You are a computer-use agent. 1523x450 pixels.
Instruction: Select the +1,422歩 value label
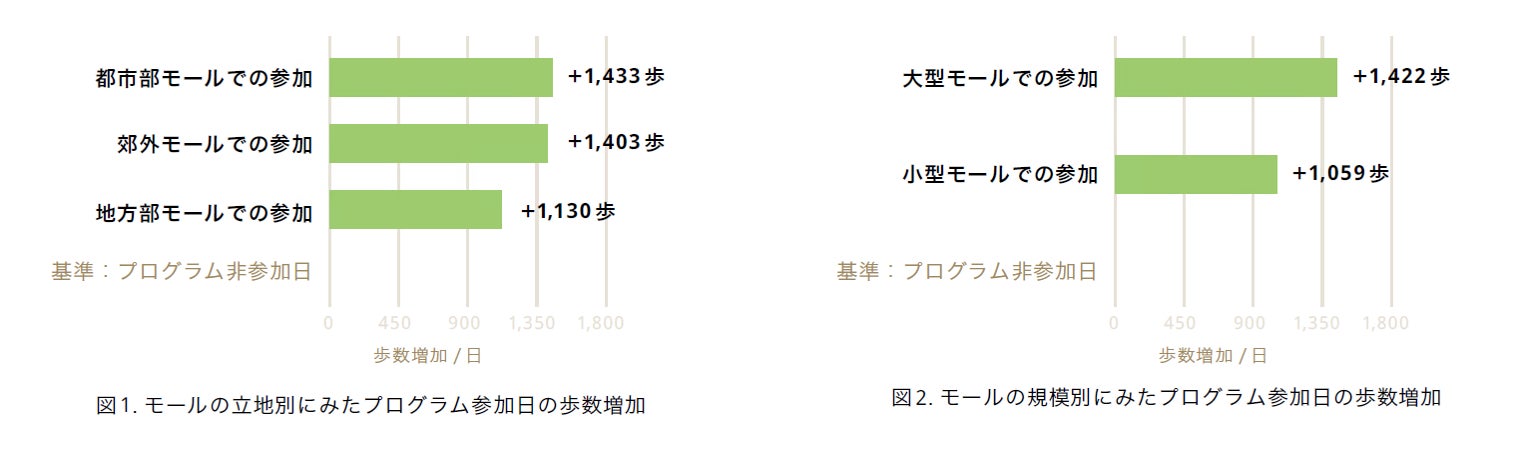click(1401, 76)
